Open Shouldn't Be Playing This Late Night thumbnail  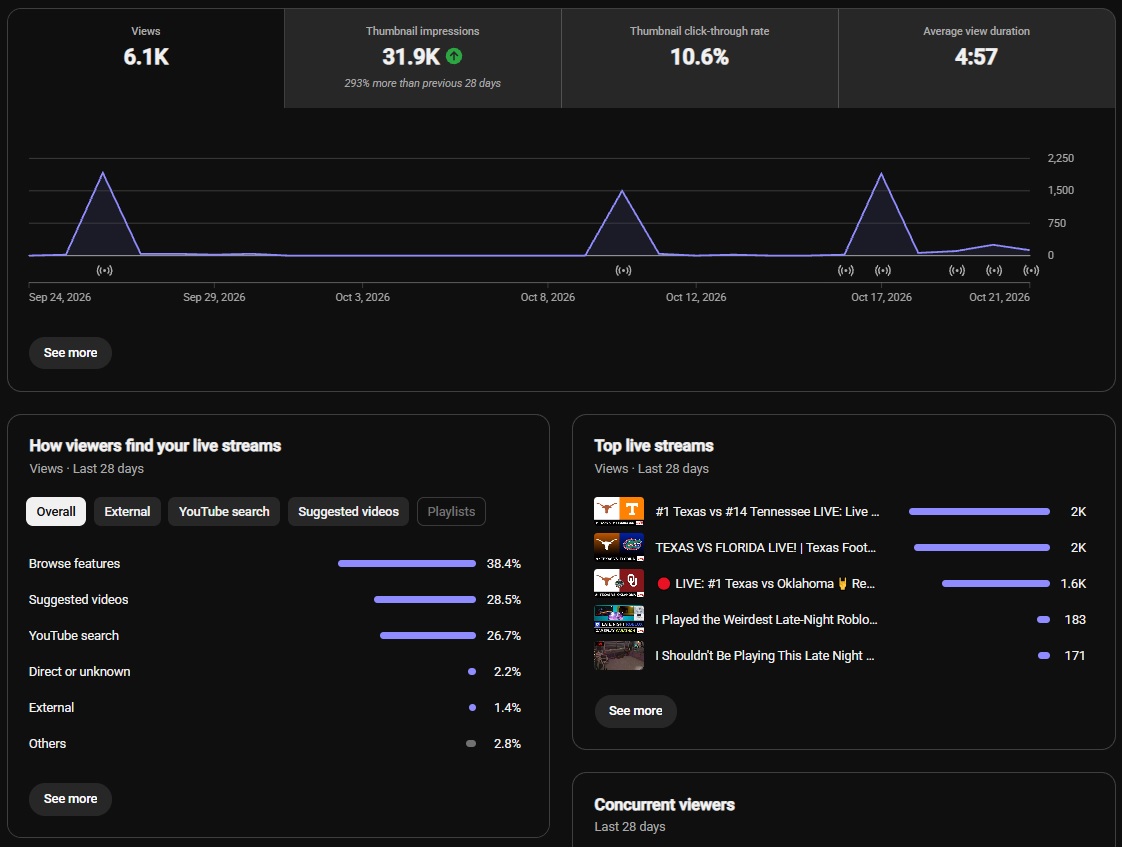[619, 656]
